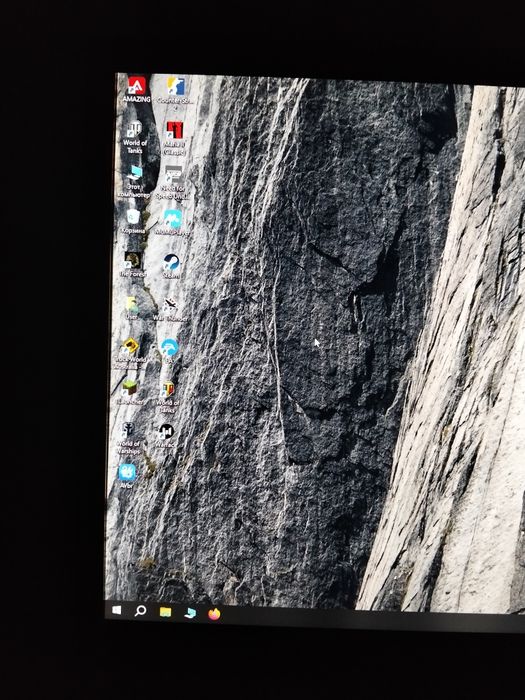The width and height of the screenshot is (525, 700).
Task: Open the Windows Start menu
Action: (x=117, y=610)
